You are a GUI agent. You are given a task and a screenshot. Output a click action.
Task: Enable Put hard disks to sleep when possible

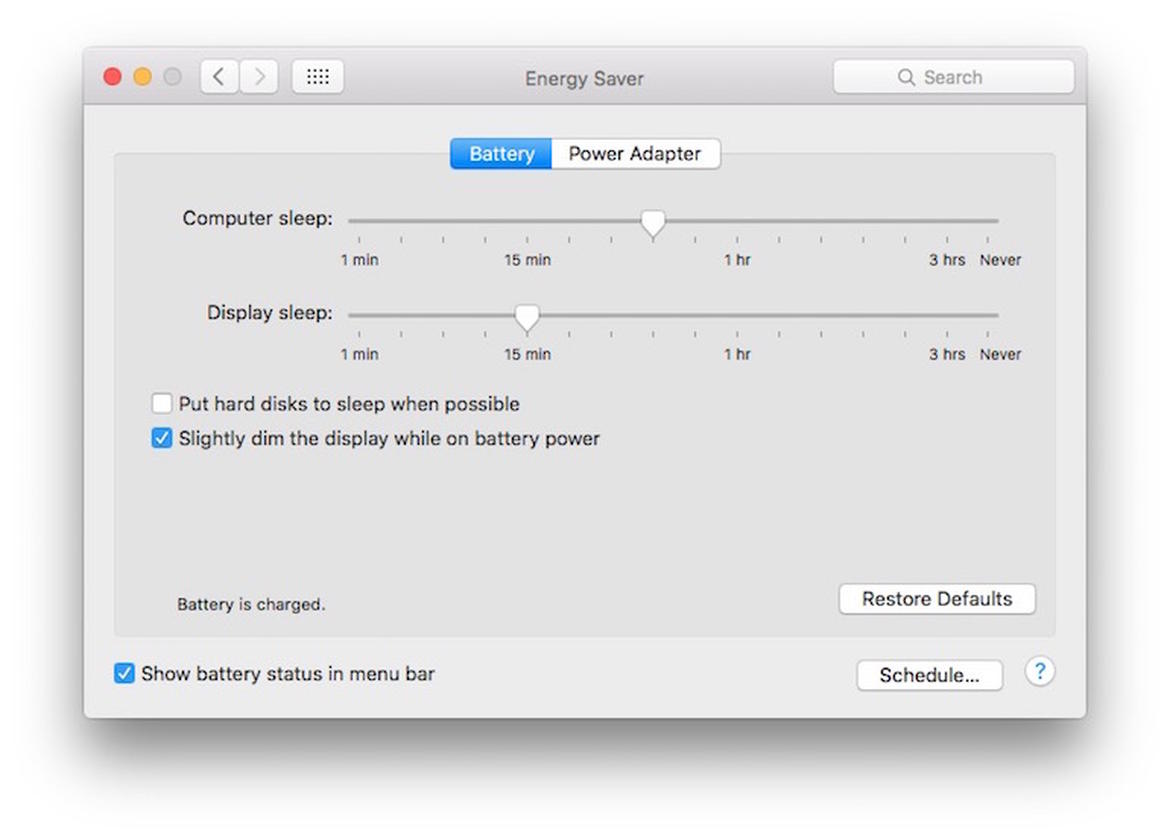161,403
